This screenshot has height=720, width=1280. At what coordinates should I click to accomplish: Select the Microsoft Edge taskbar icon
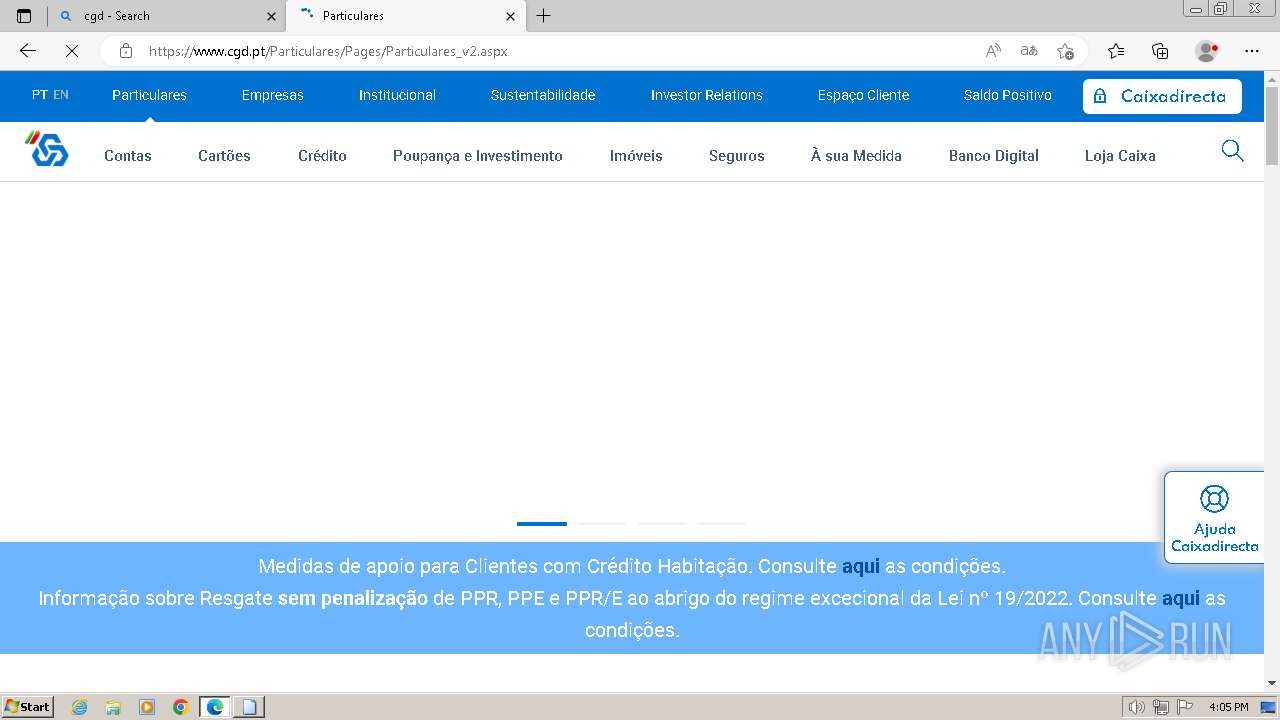click(215, 707)
